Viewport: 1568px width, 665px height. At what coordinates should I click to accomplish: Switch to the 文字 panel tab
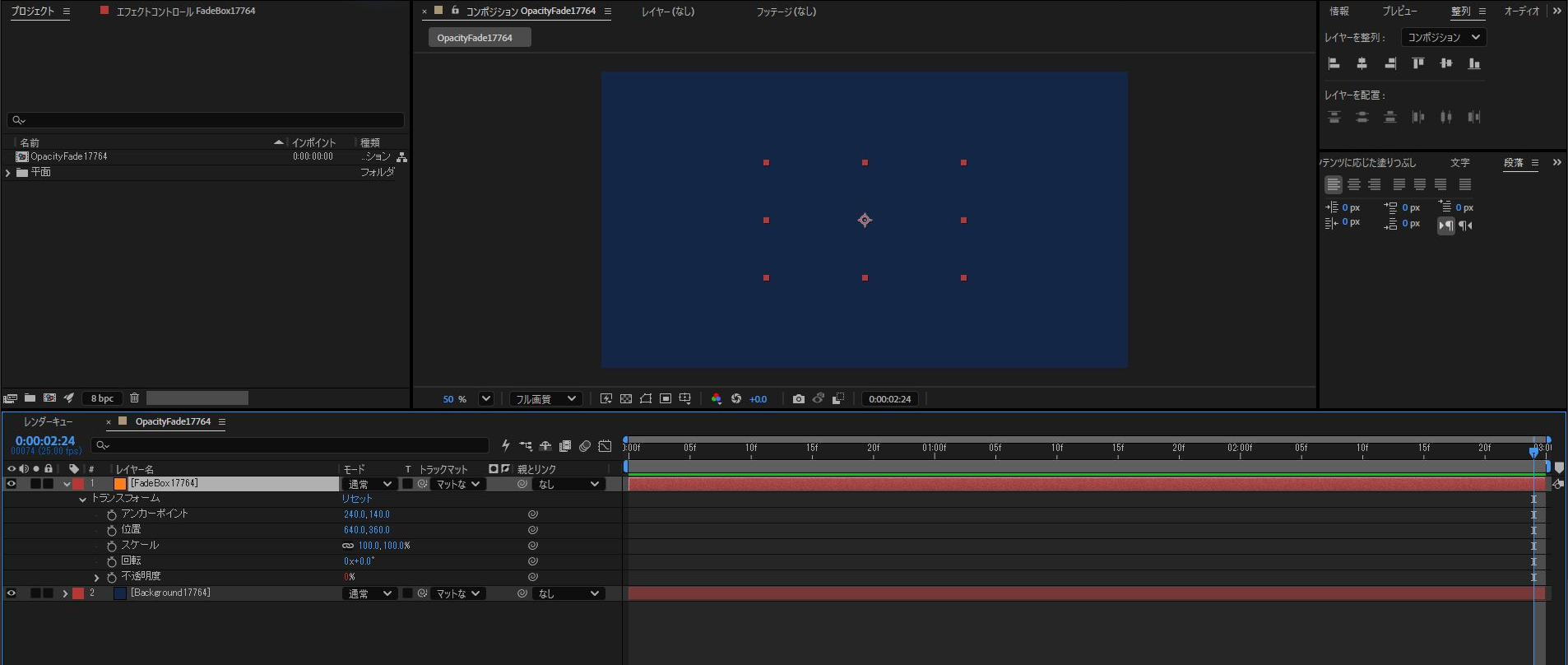tap(1460, 163)
